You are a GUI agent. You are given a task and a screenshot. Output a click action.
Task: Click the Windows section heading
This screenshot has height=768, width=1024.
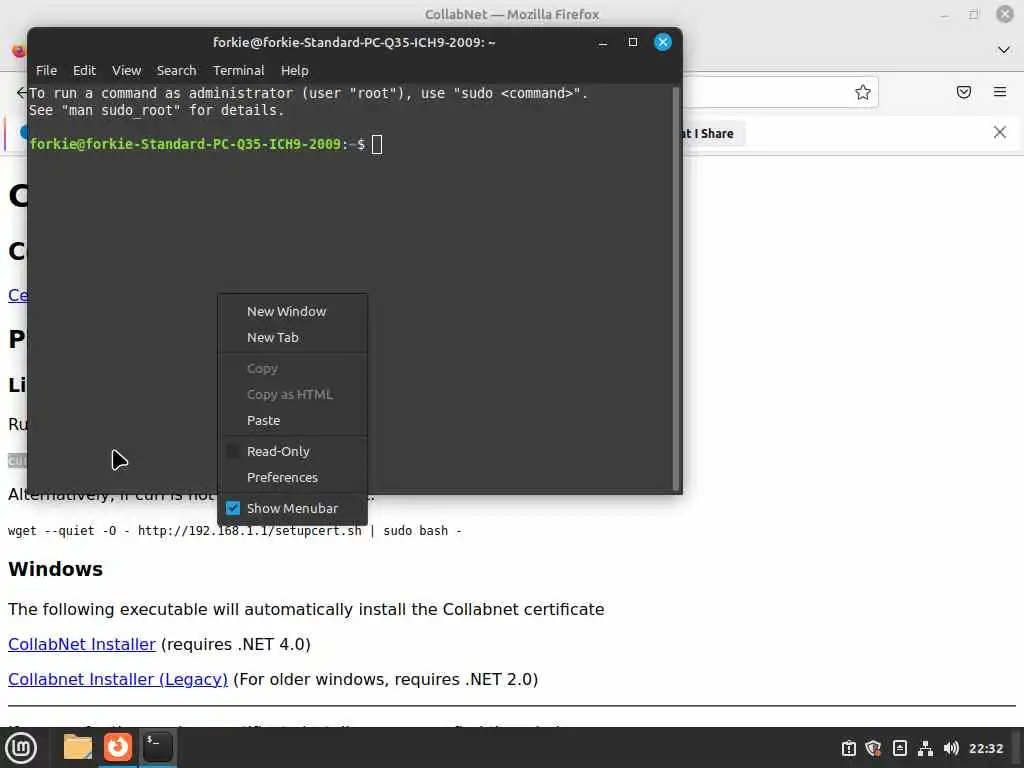56,569
